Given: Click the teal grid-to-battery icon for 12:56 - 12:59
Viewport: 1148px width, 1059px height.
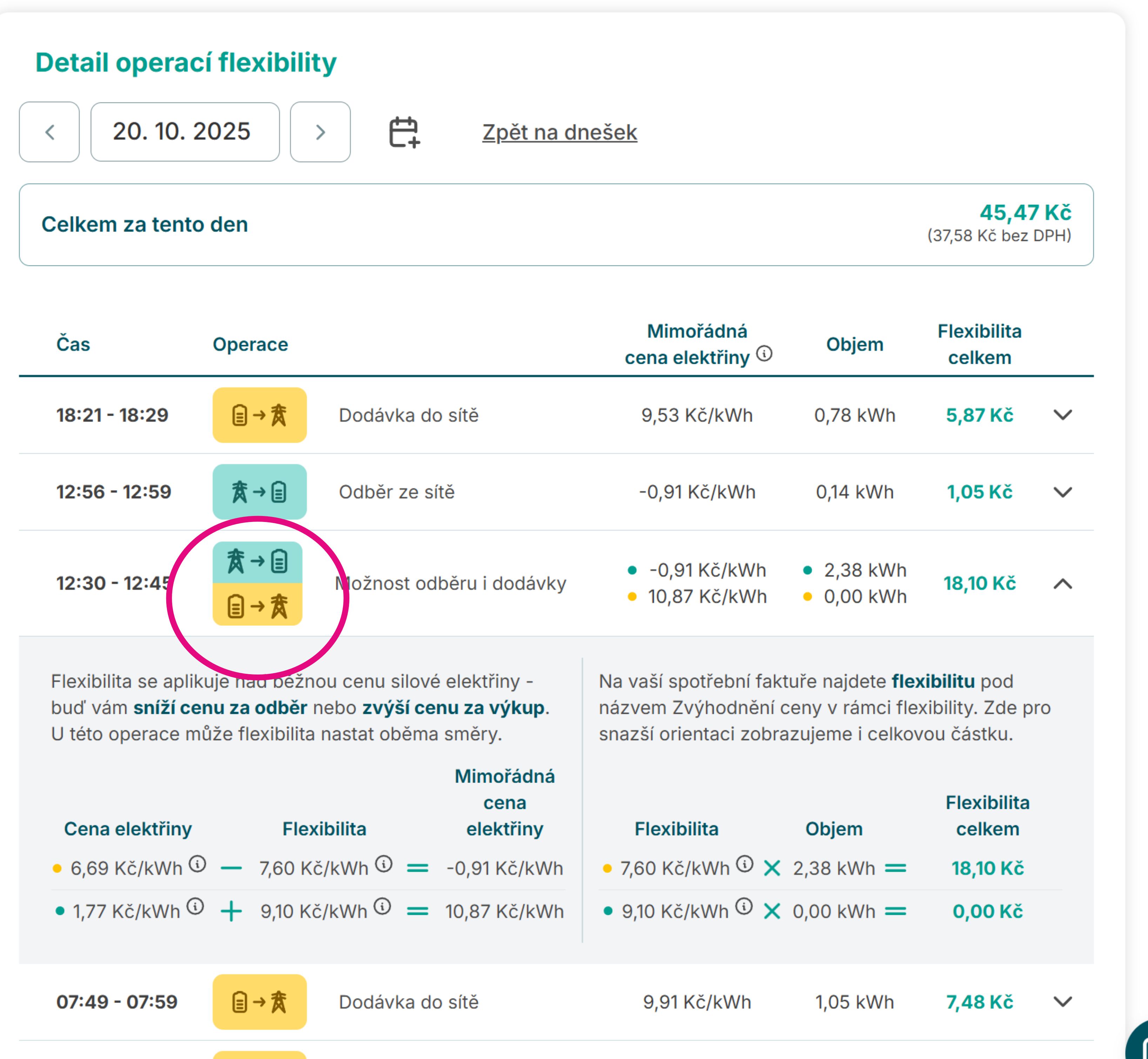Looking at the screenshot, I should click(x=260, y=492).
